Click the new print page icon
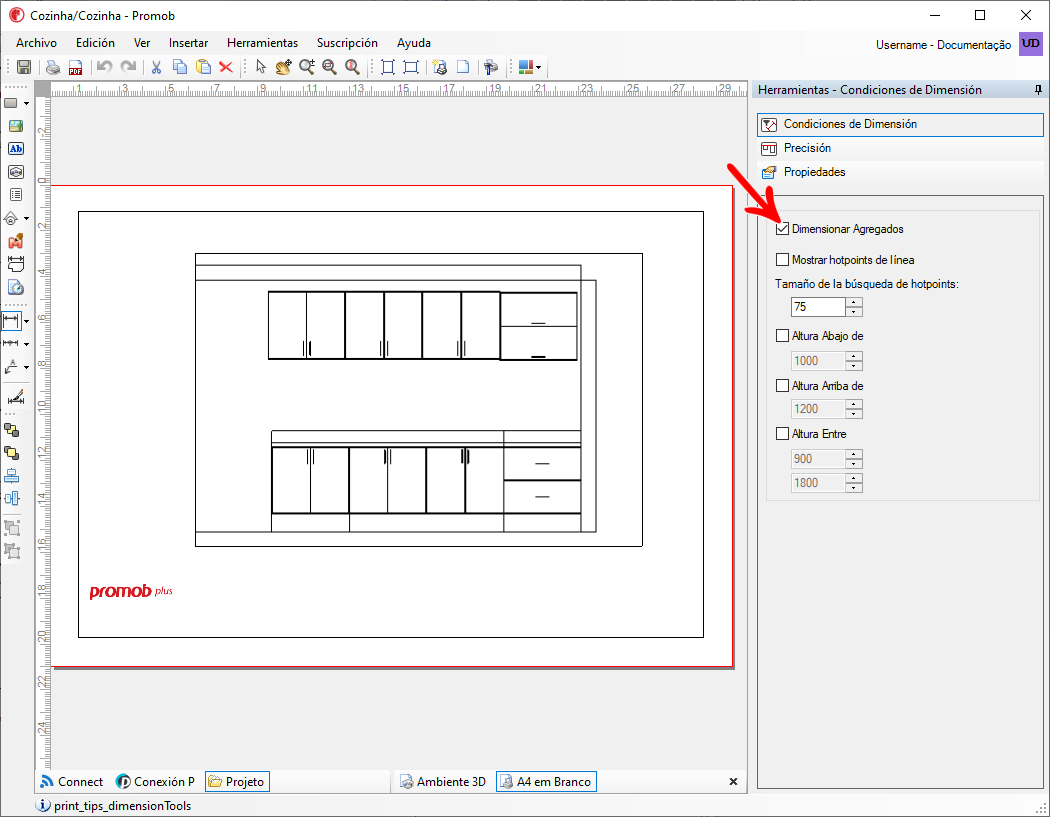Screen dimensions: 1057x826 pyautogui.click(x=440, y=67)
